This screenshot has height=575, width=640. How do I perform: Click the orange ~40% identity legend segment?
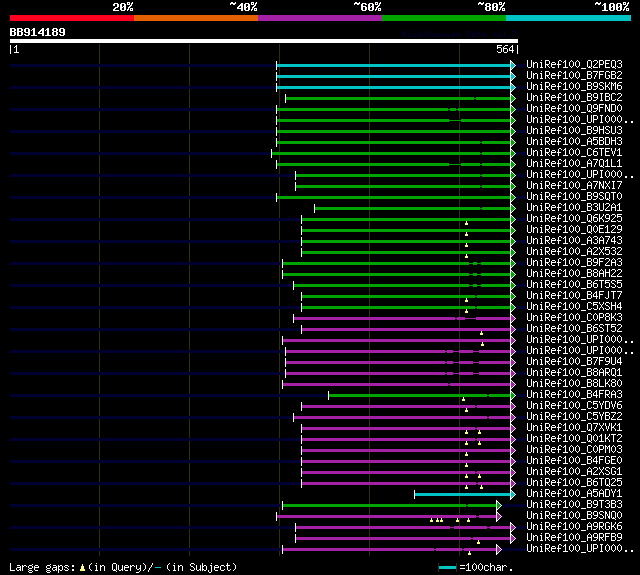tap(196, 18)
